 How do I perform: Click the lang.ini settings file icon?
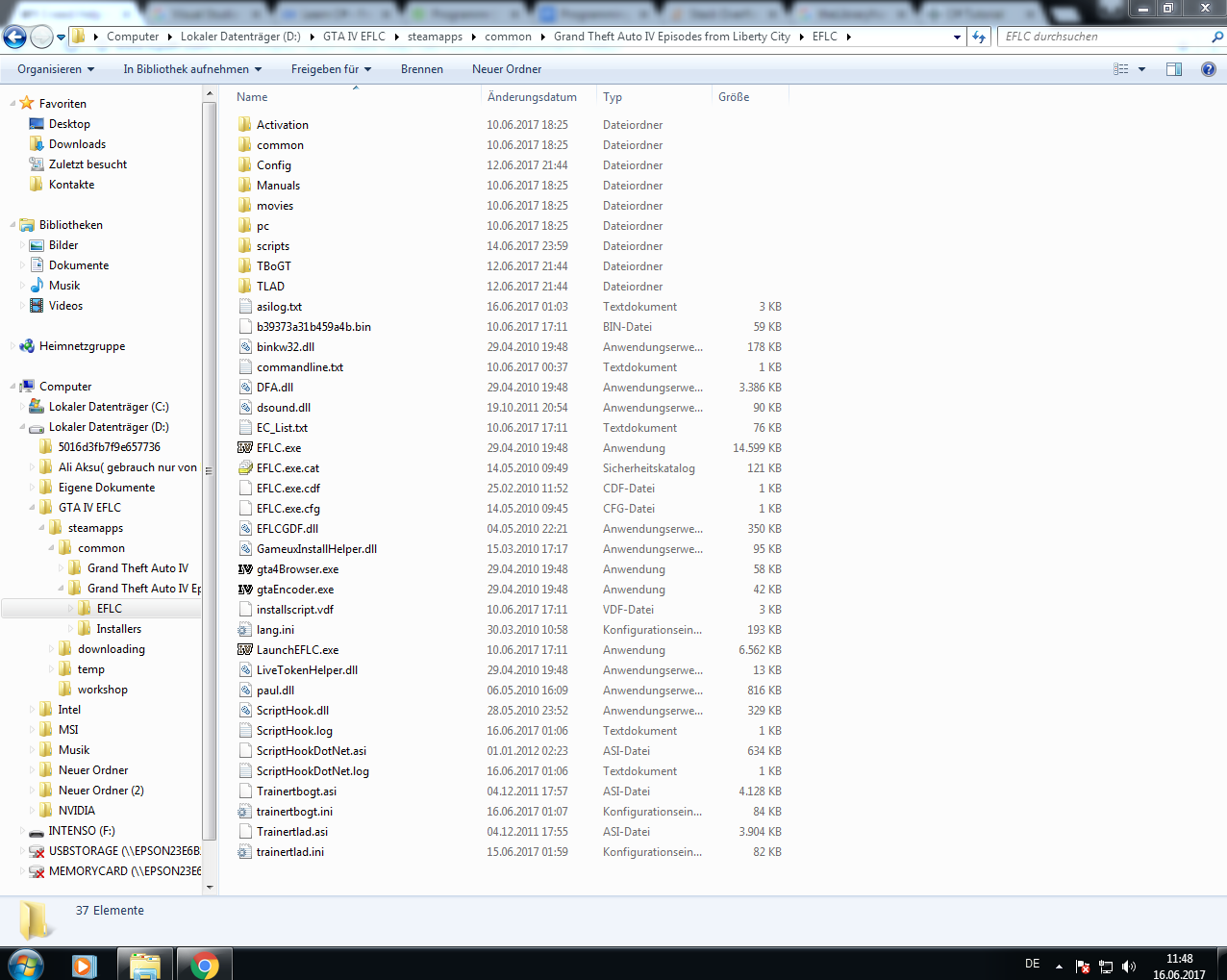[x=245, y=630]
